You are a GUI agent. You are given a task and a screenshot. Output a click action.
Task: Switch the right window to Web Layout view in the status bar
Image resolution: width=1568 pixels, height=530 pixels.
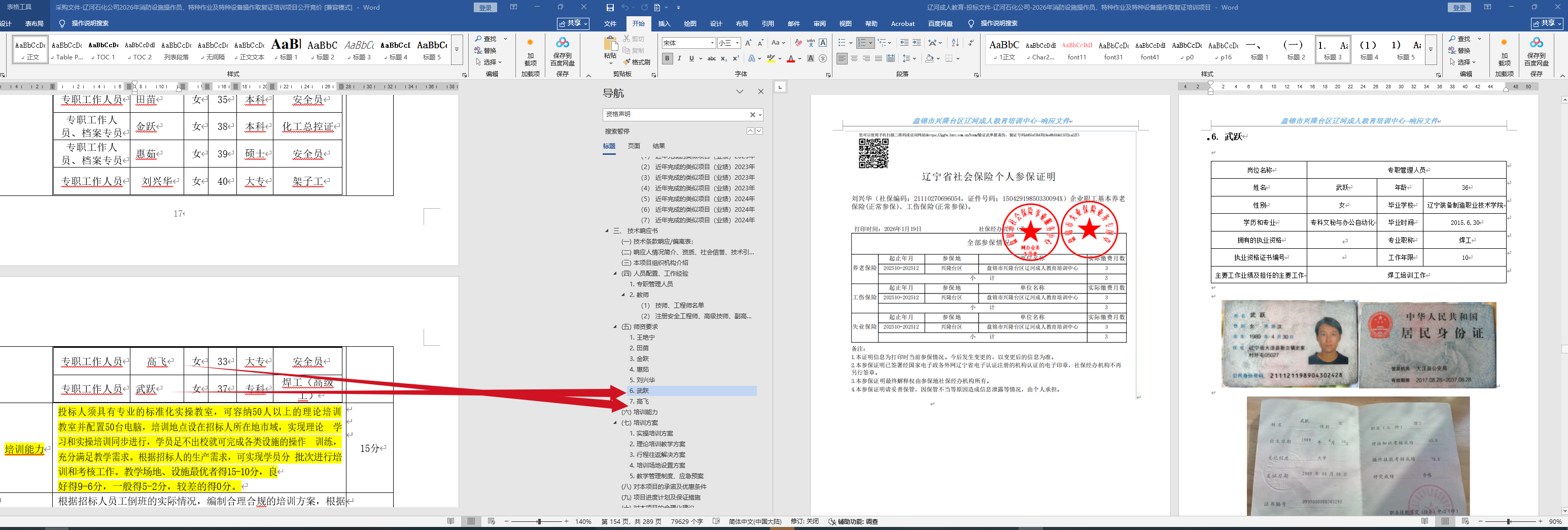click(x=1465, y=521)
